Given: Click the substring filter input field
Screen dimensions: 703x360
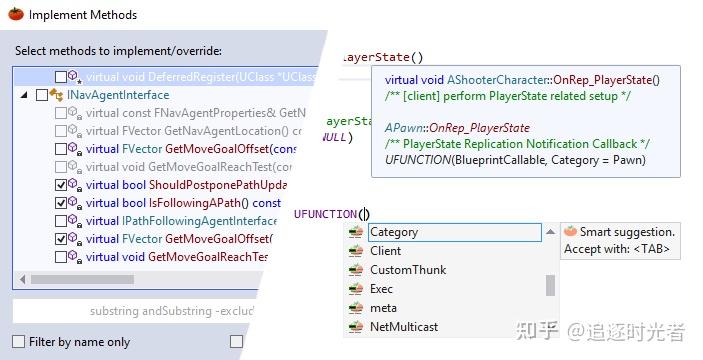Looking at the screenshot, I should tap(135, 311).
